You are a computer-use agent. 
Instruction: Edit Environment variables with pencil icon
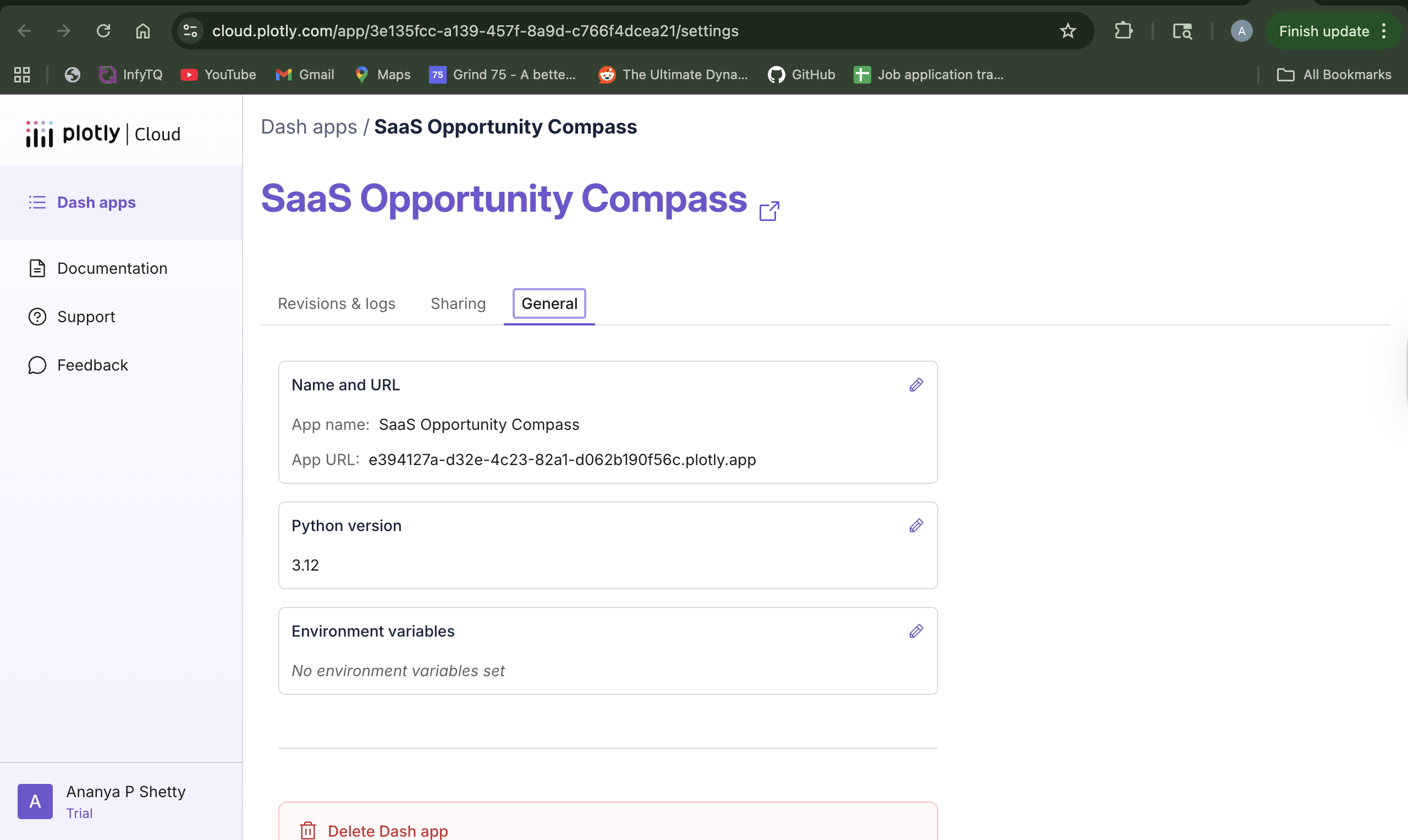click(916, 631)
